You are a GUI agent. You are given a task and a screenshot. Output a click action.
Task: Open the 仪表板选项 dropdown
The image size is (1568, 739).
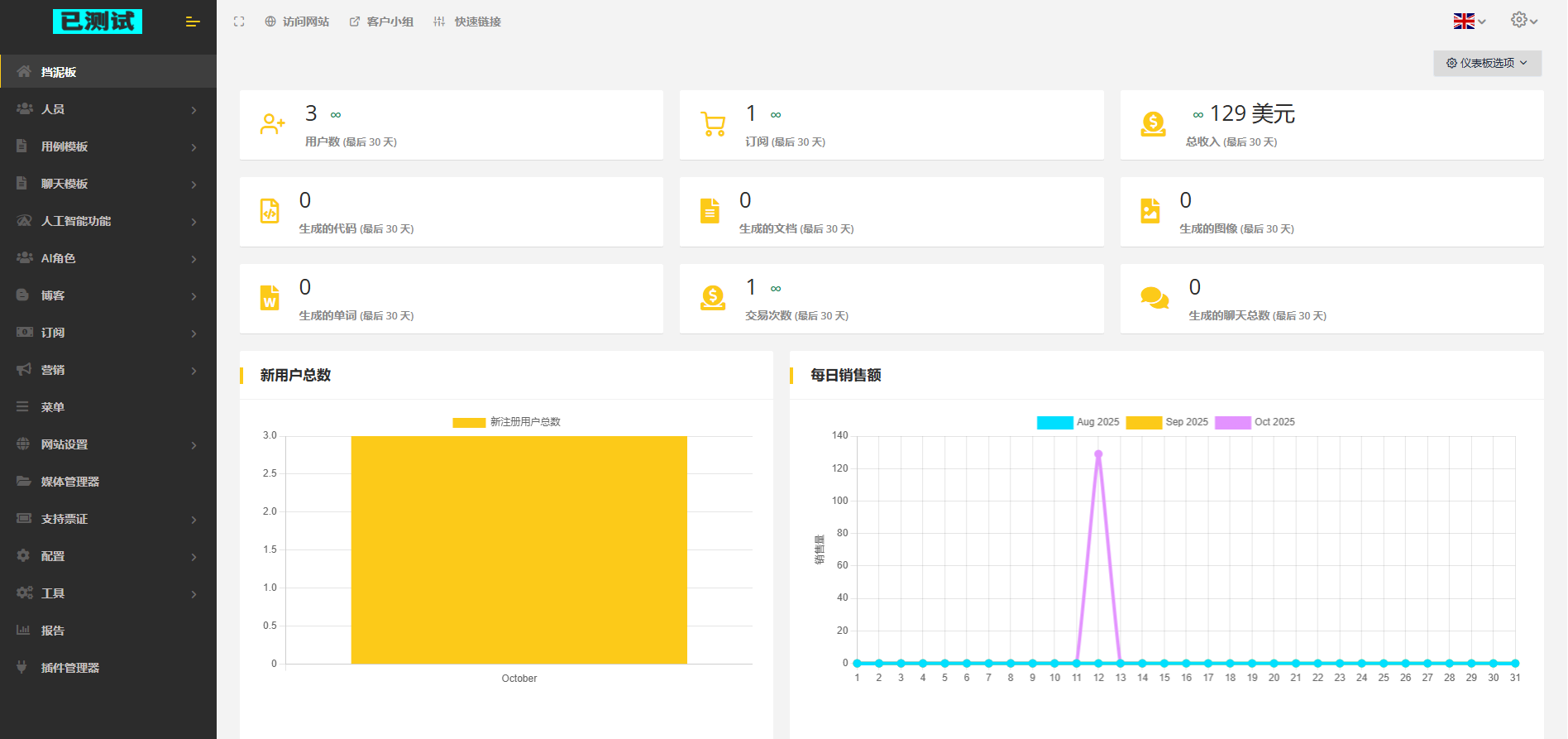(1487, 63)
